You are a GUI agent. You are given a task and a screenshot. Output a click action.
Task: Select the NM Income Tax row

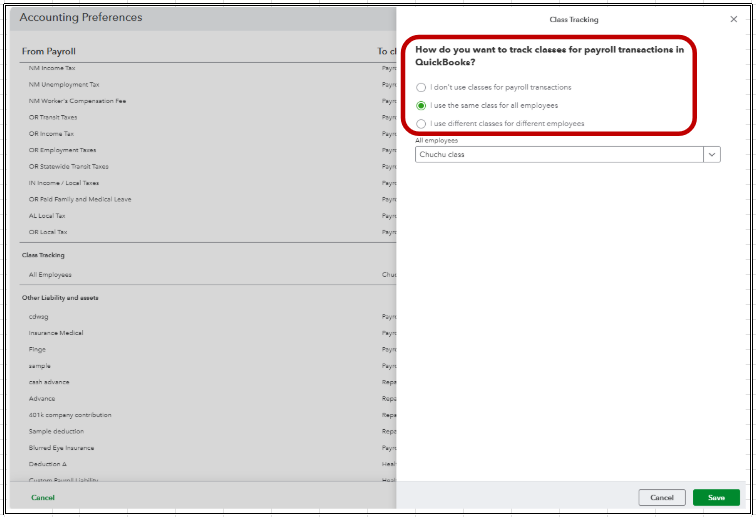(52, 68)
